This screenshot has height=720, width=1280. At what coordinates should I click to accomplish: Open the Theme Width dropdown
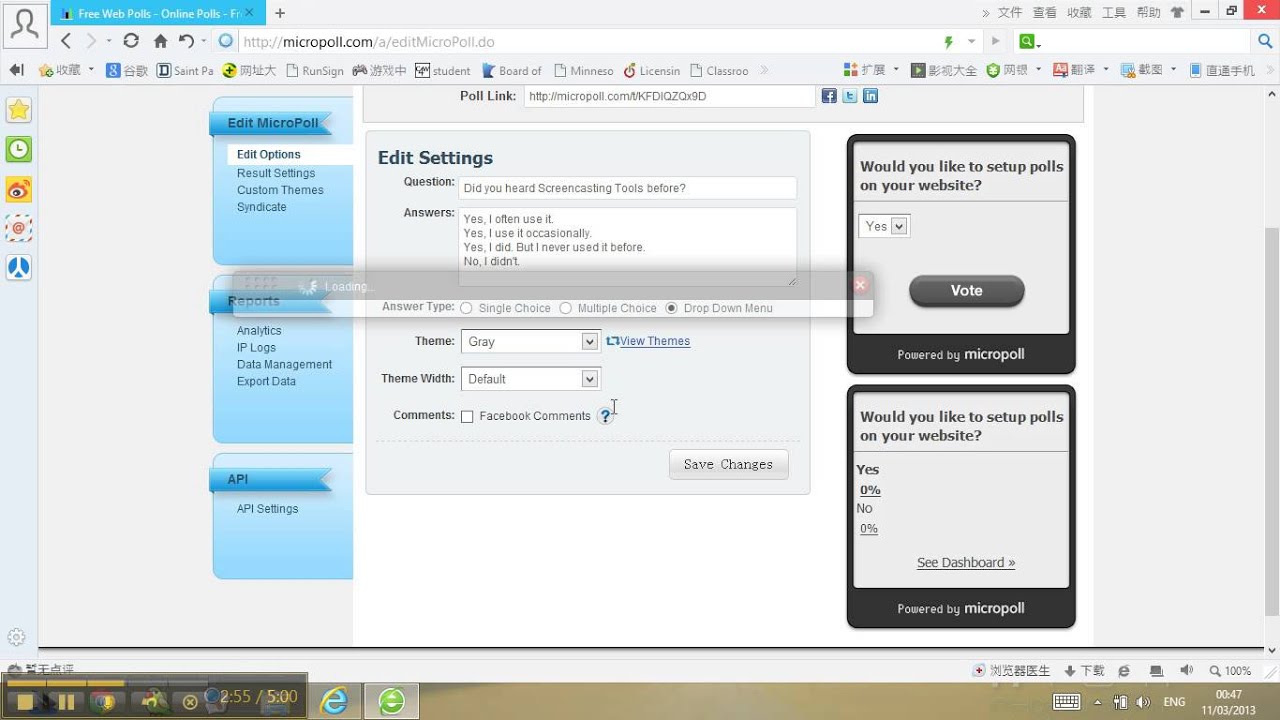coord(530,379)
